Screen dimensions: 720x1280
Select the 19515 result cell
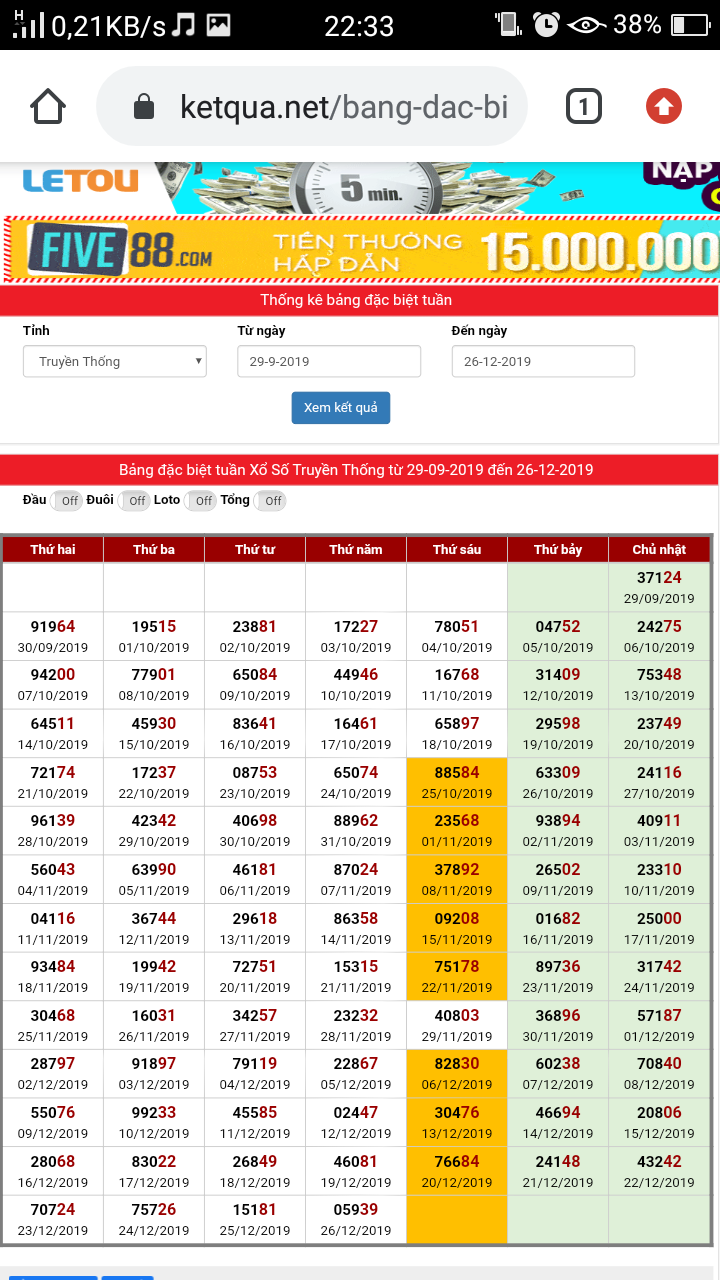pos(154,636)
